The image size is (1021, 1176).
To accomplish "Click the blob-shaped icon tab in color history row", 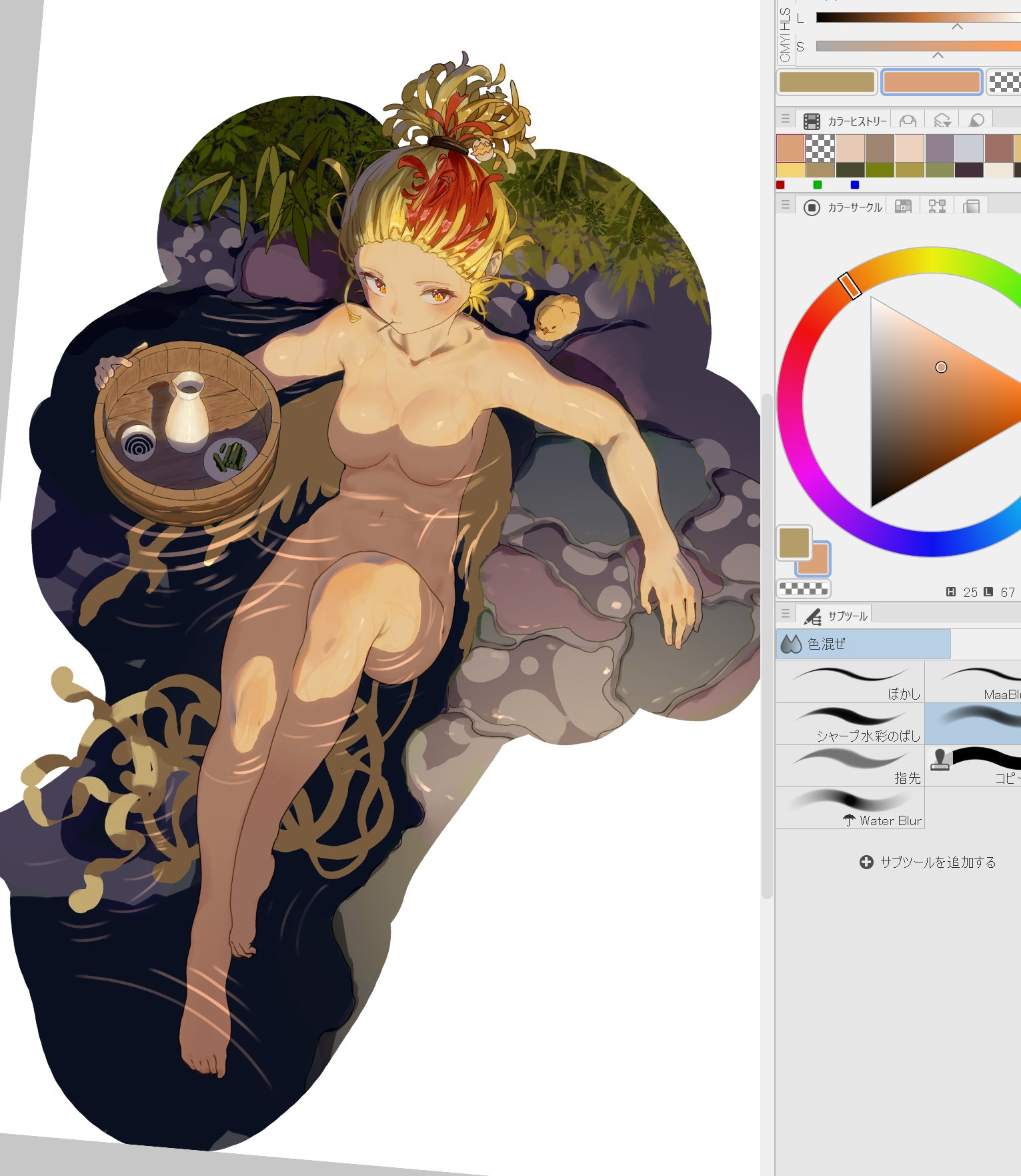I will 976,121.
